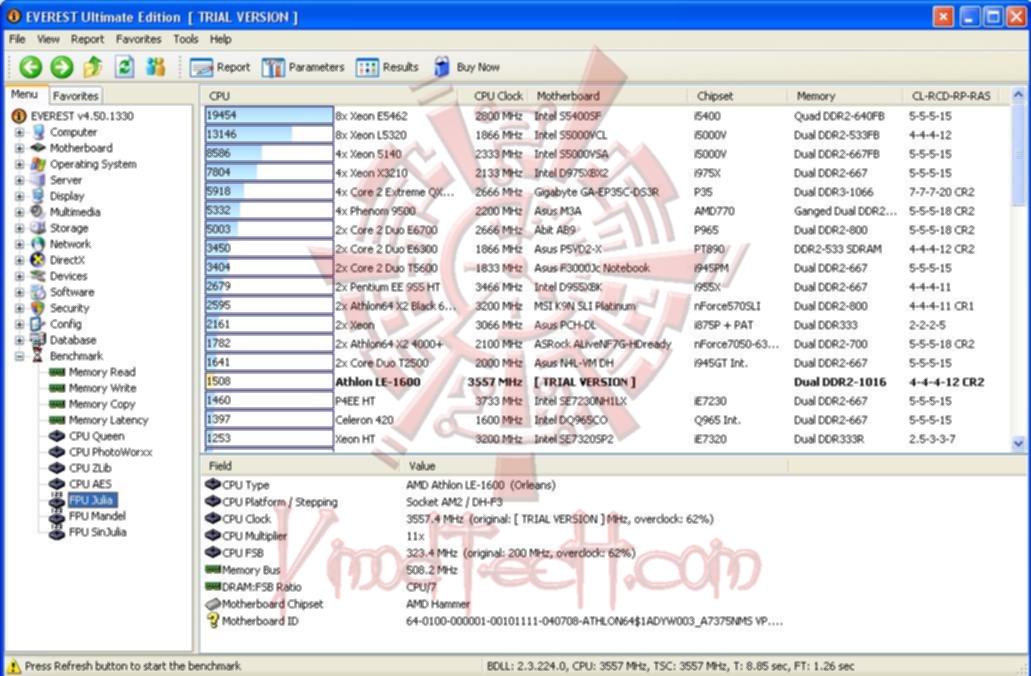Switch to the Menu tab
This screenshot has height=676, width=1031.
click(24, 95)
